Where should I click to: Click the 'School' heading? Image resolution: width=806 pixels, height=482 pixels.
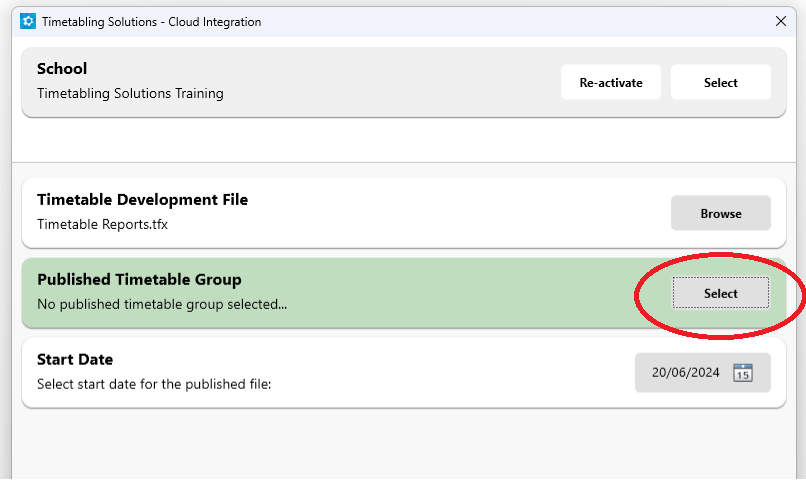point(62,68)
